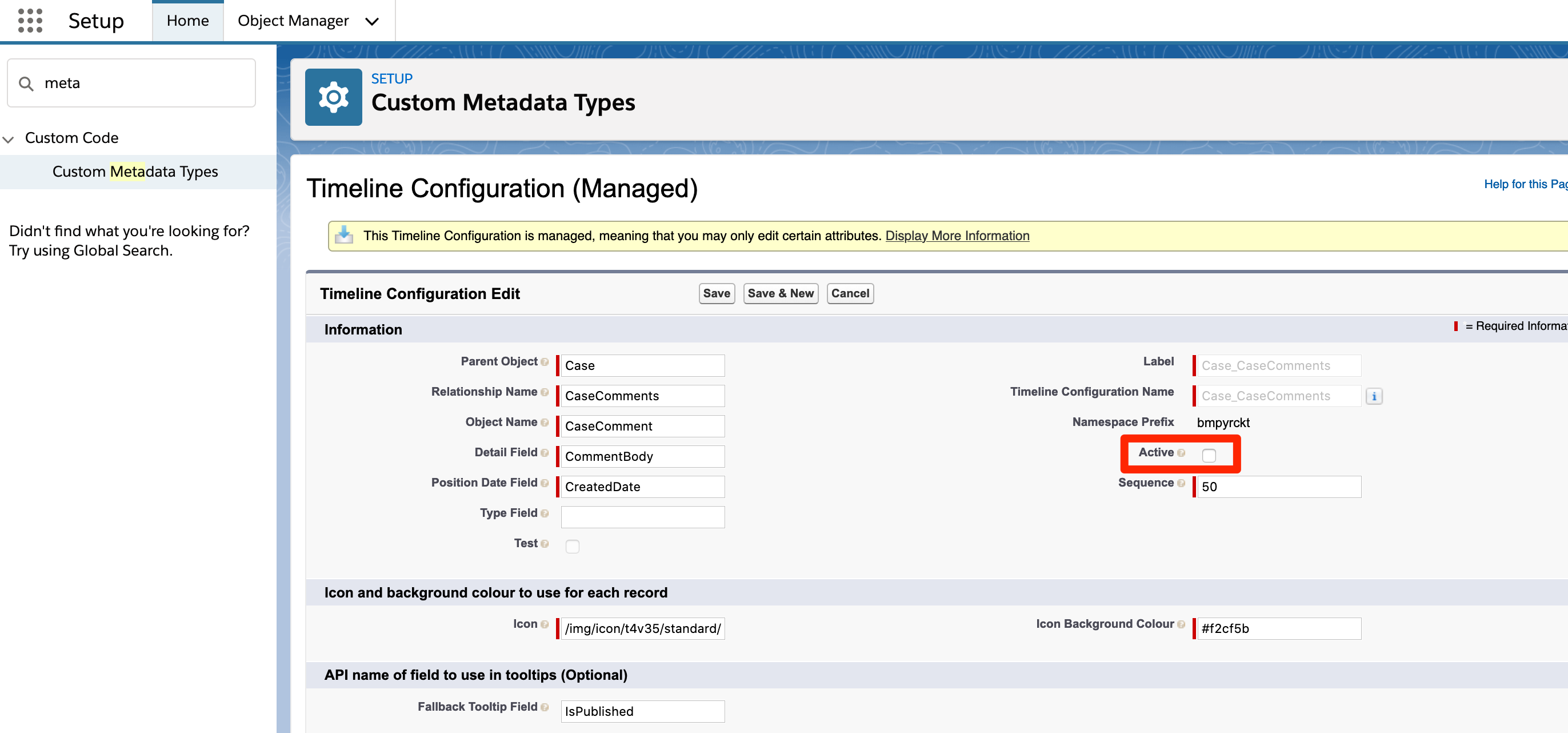
Task: Open the Display More Information link
Action: click(x=957, y=236)
